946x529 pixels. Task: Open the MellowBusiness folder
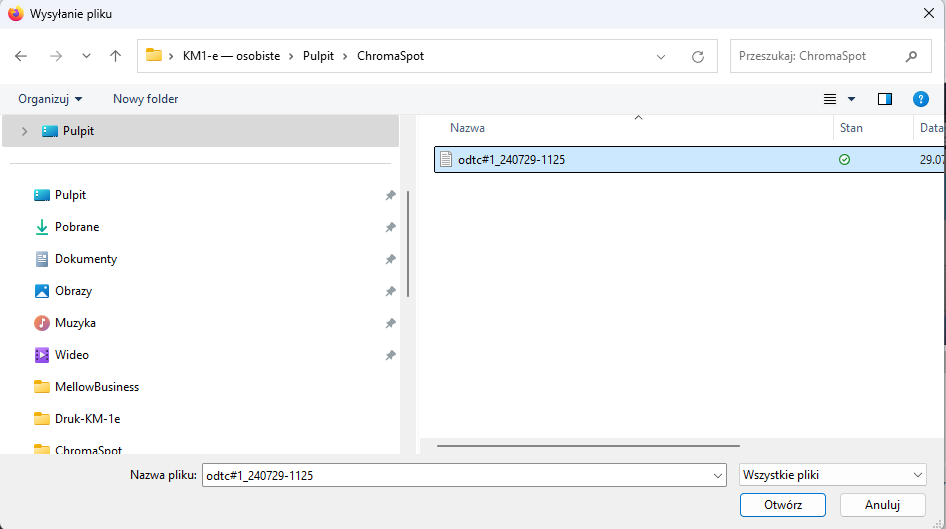(97, 387)
